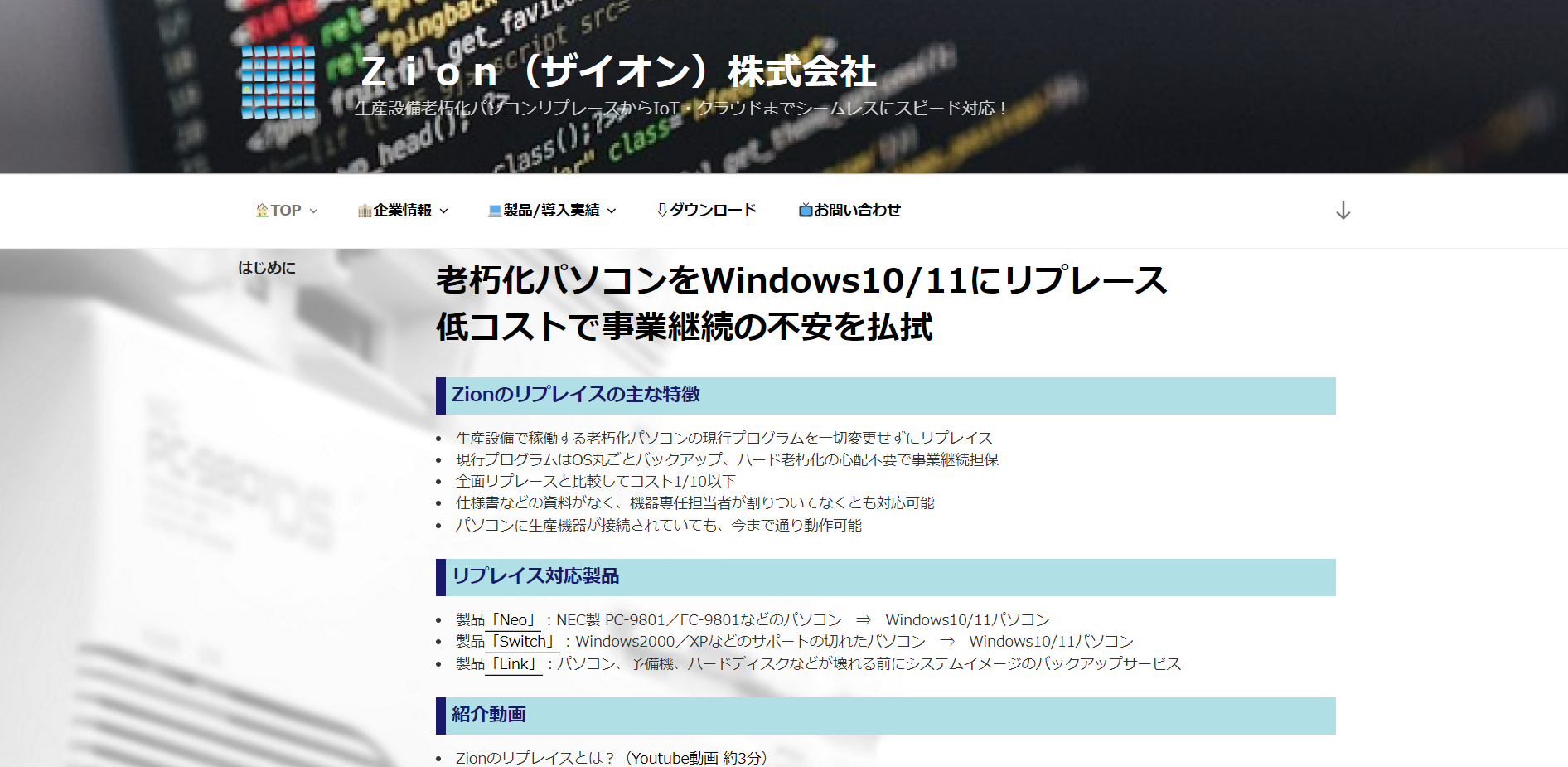Click the Zion grid logo image

click(278, 83)
